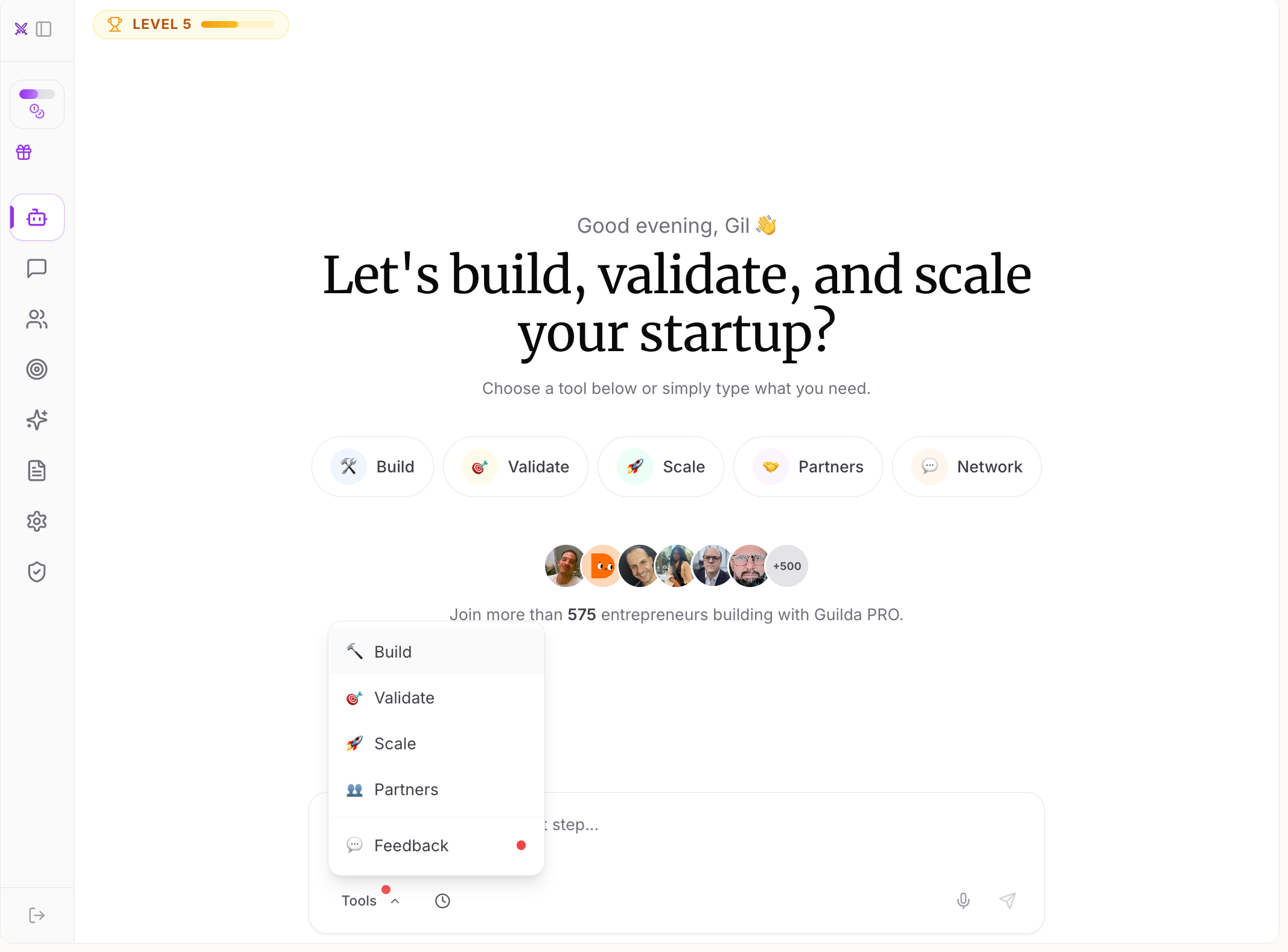Viewport: 1288px width, 952px height.
Task: Open the chat history clock icon
Action: [x=442, y=901]
